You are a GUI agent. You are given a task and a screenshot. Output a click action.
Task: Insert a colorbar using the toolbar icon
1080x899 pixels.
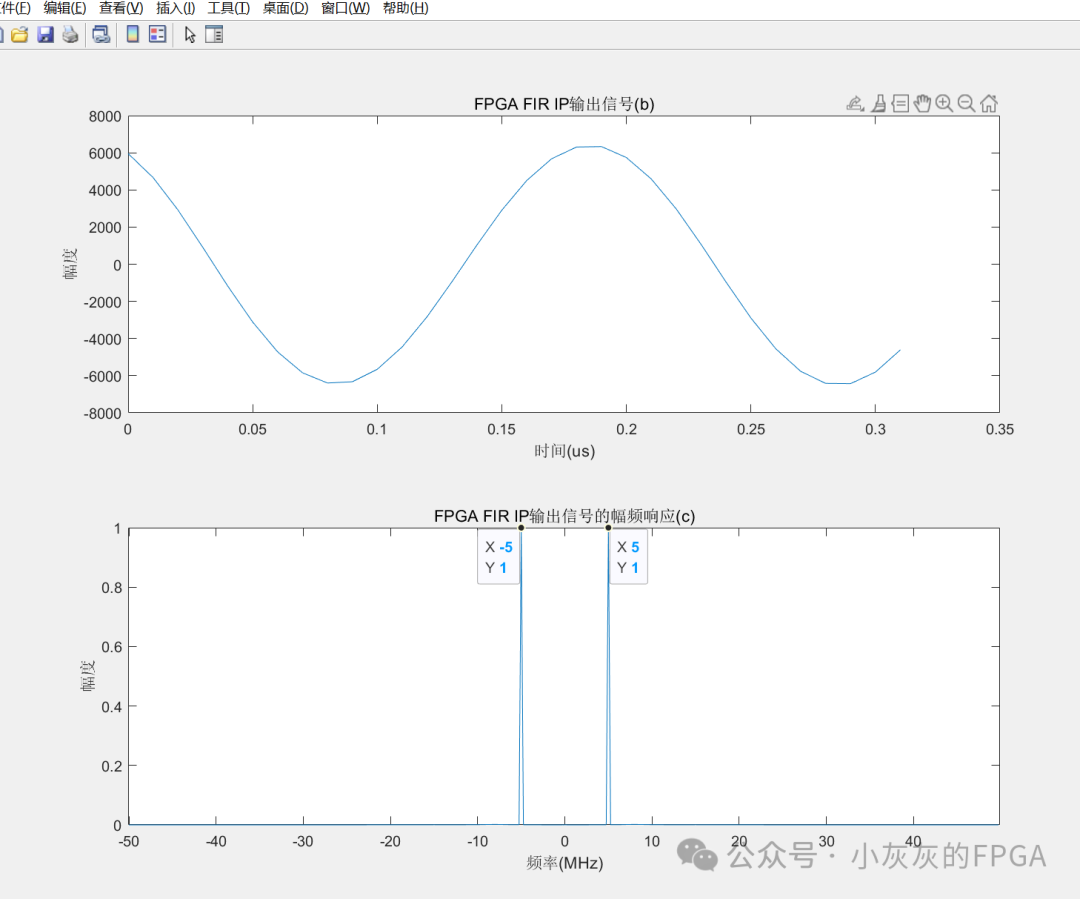coord(133,34)
